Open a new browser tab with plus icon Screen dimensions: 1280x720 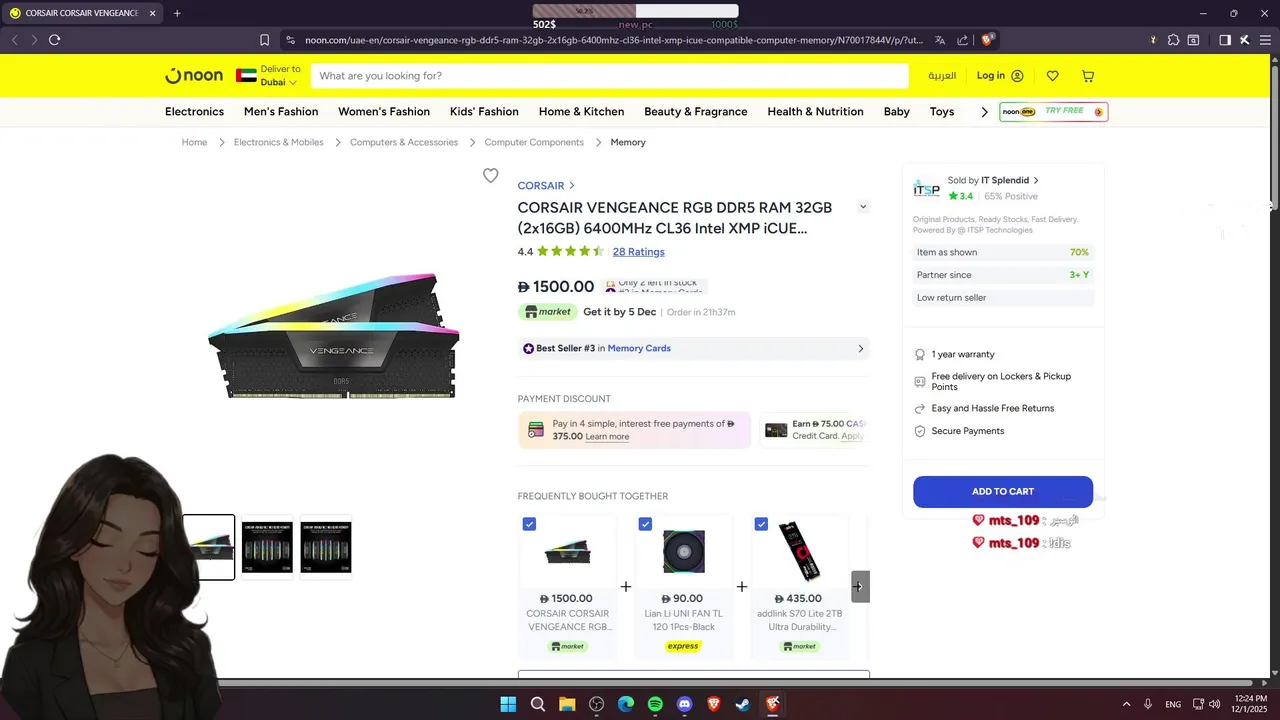click(177, 13)
